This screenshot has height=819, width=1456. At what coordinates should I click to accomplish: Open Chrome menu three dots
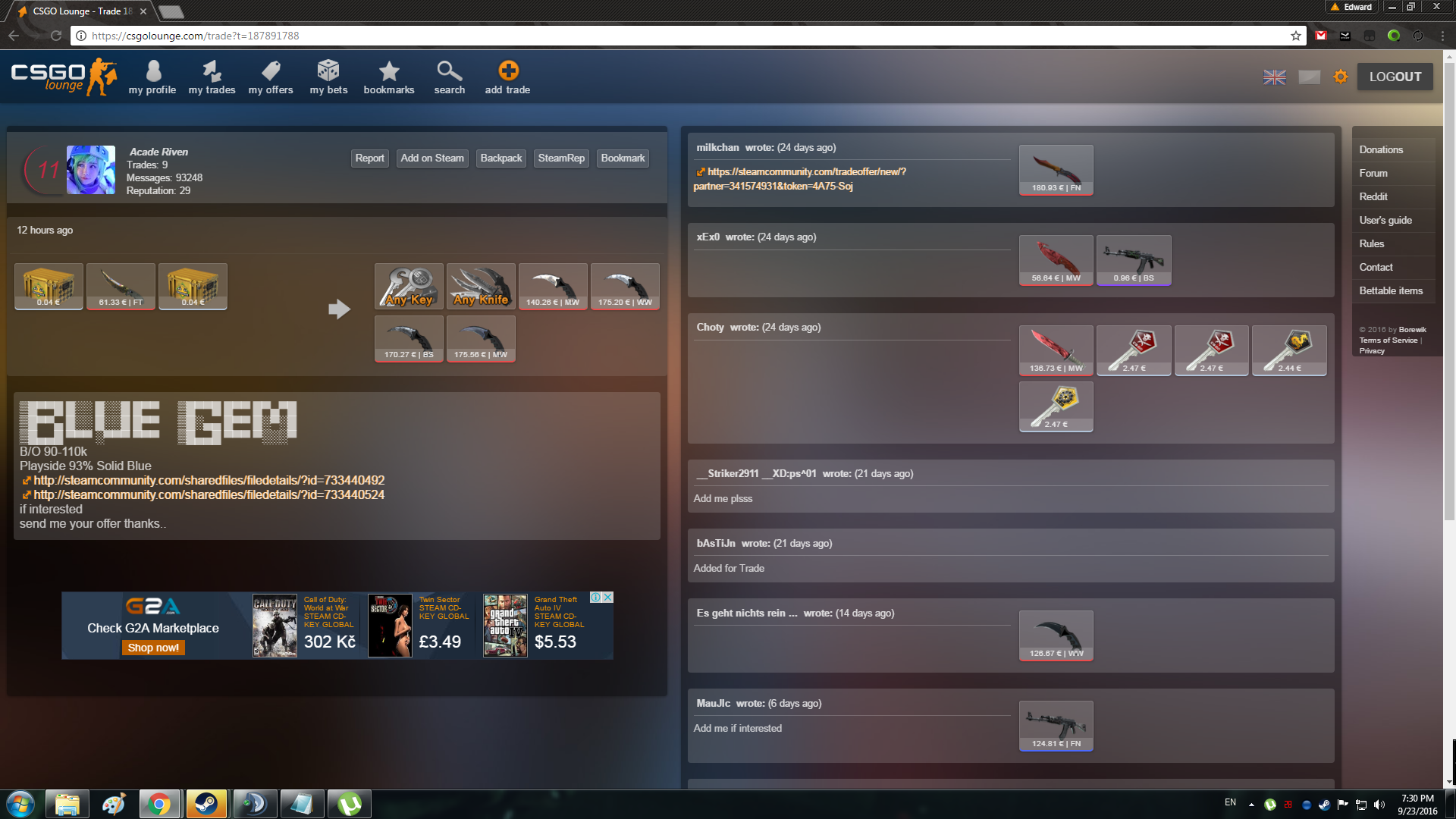pos(1442,36)
